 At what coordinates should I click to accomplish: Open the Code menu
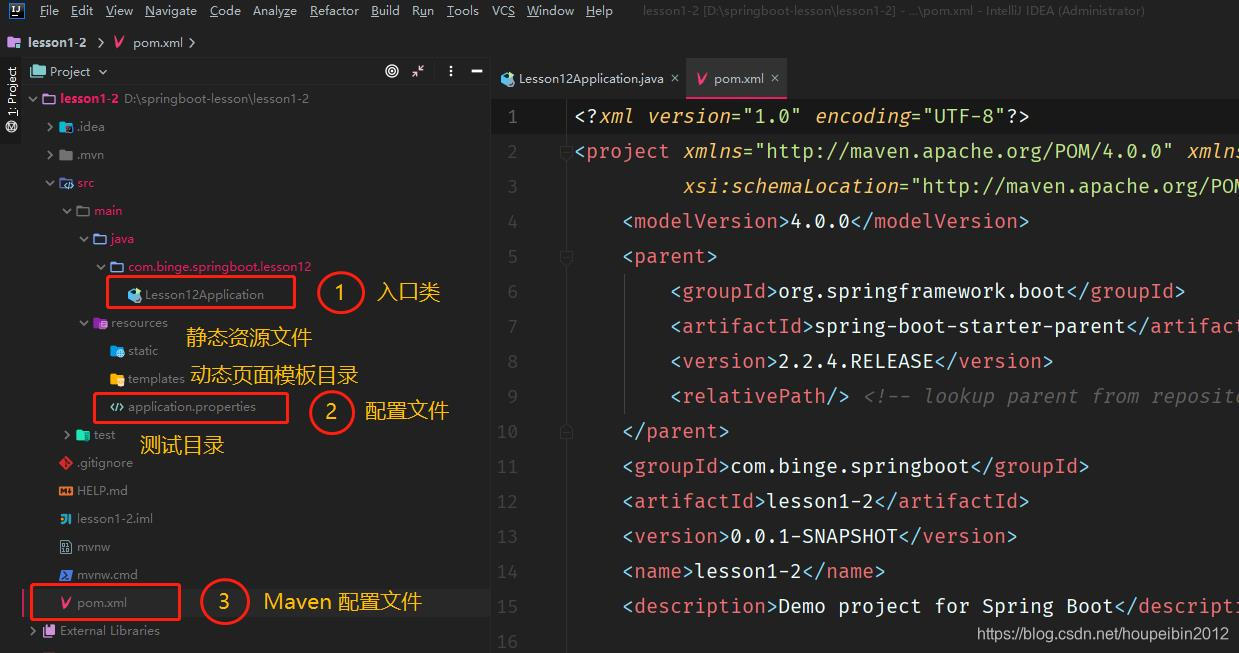point(225,11)
